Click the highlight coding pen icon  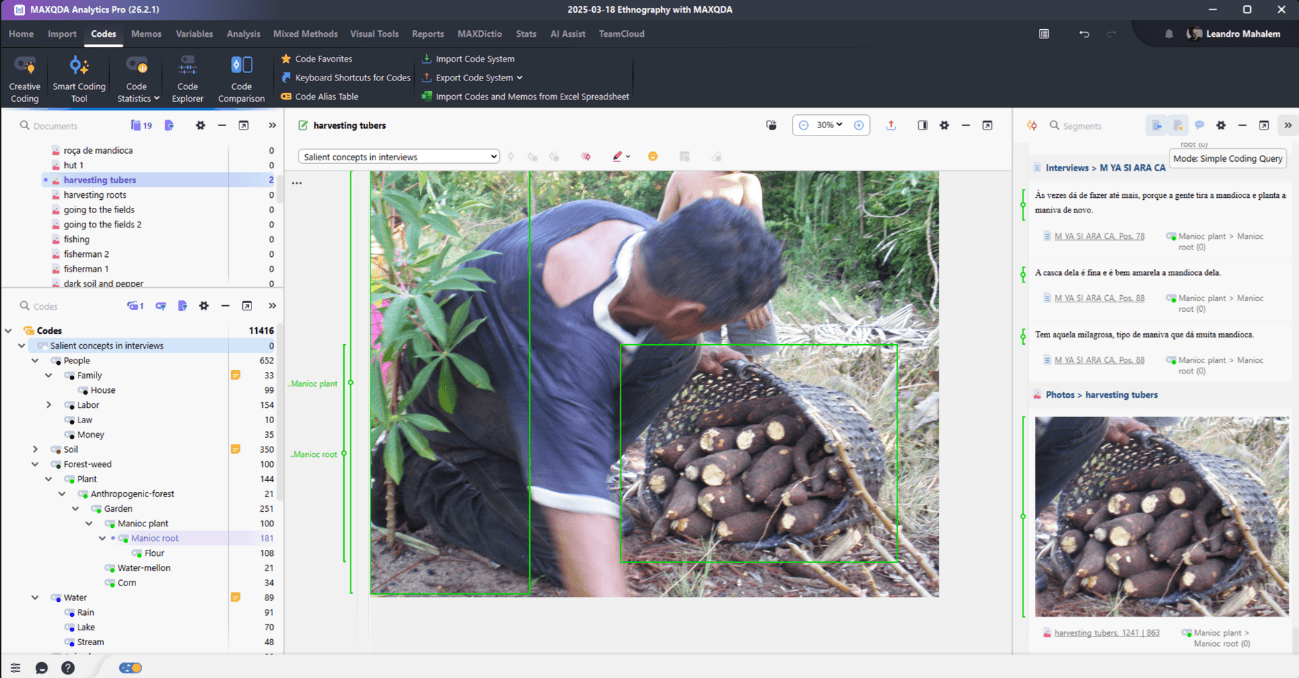pyautogui.click(x=617, y=157)
